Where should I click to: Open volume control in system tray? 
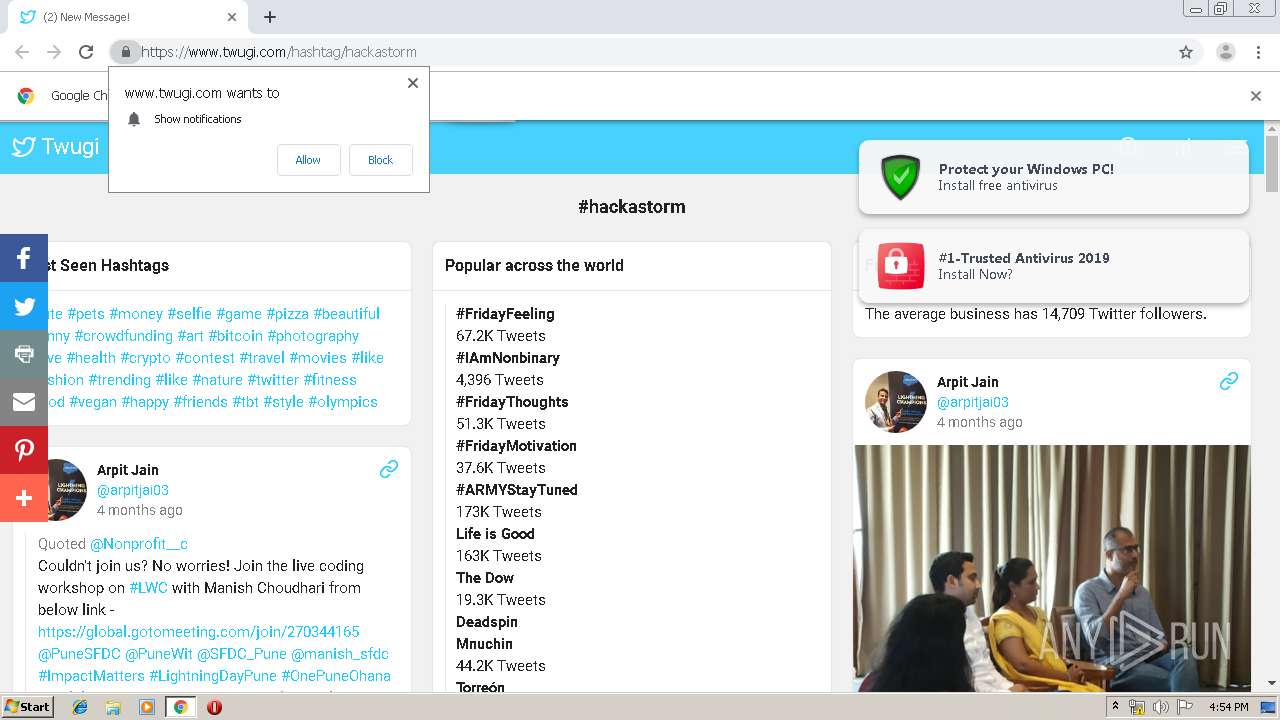click(1161, 707)
